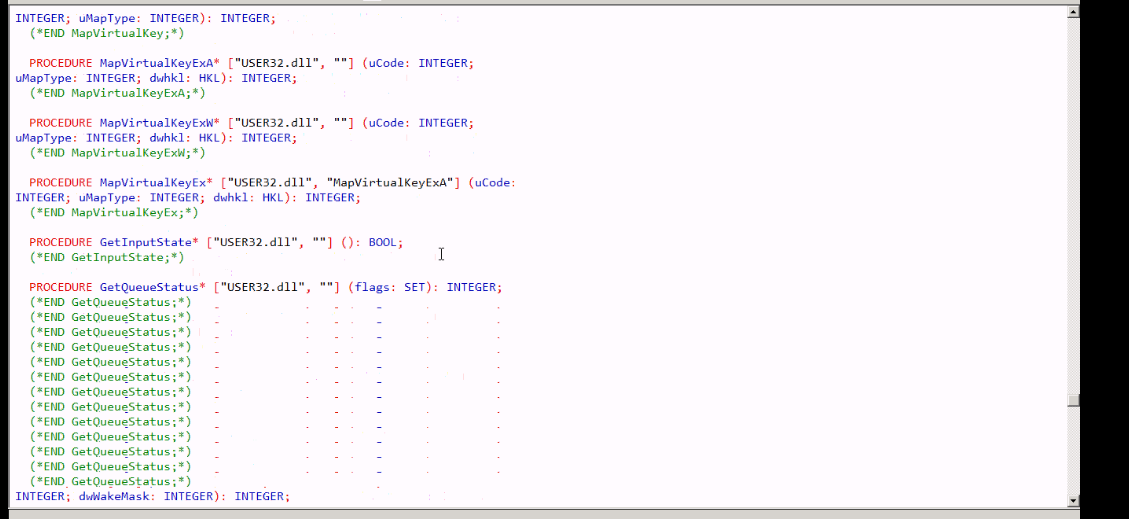Click the vertical scrollbar thumb
This screenshot has width=1129, height=519.
tap(1073, 400)
